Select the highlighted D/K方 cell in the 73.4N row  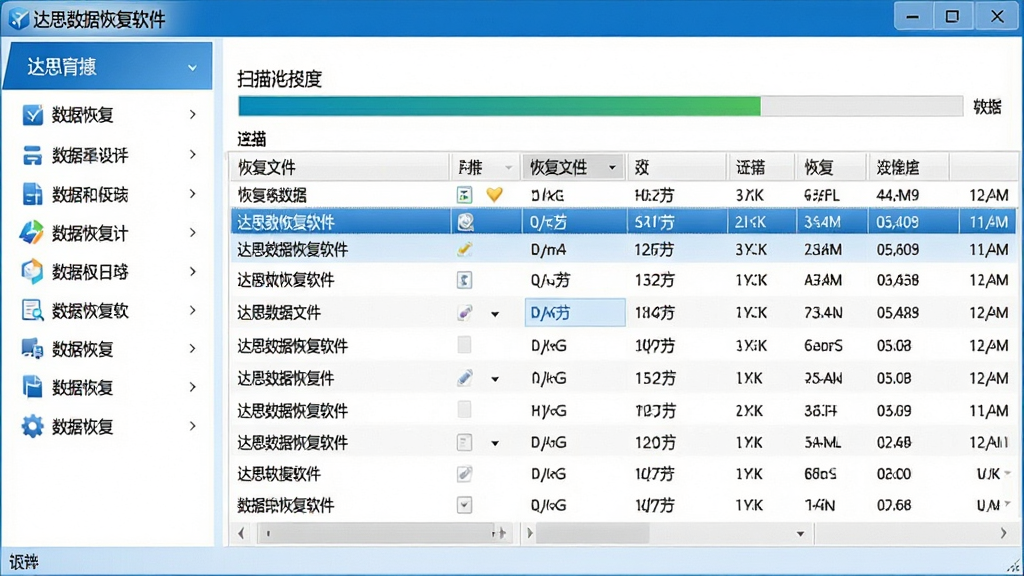pos(575,313)
